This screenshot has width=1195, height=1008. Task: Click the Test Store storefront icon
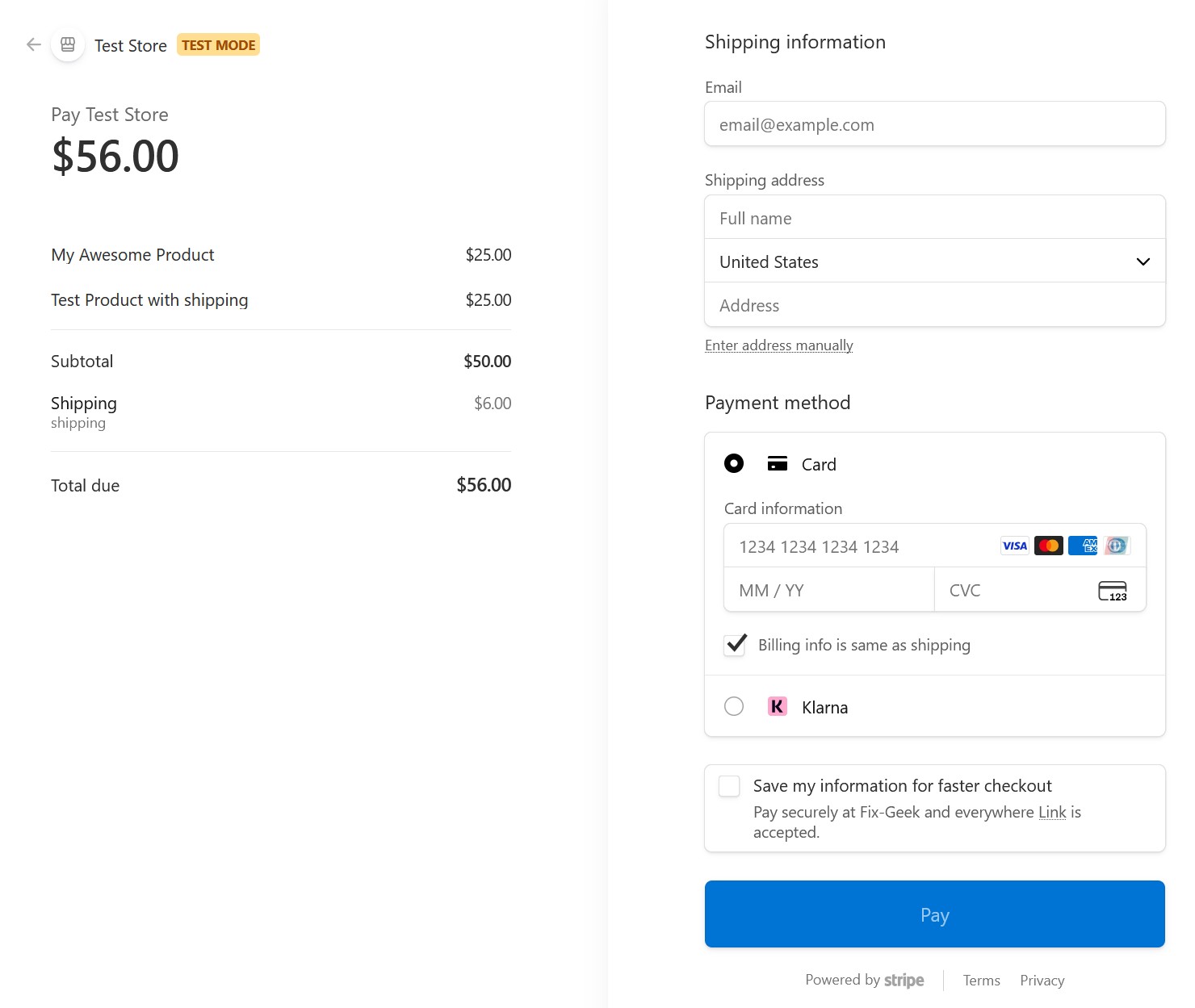click(68, 44)
